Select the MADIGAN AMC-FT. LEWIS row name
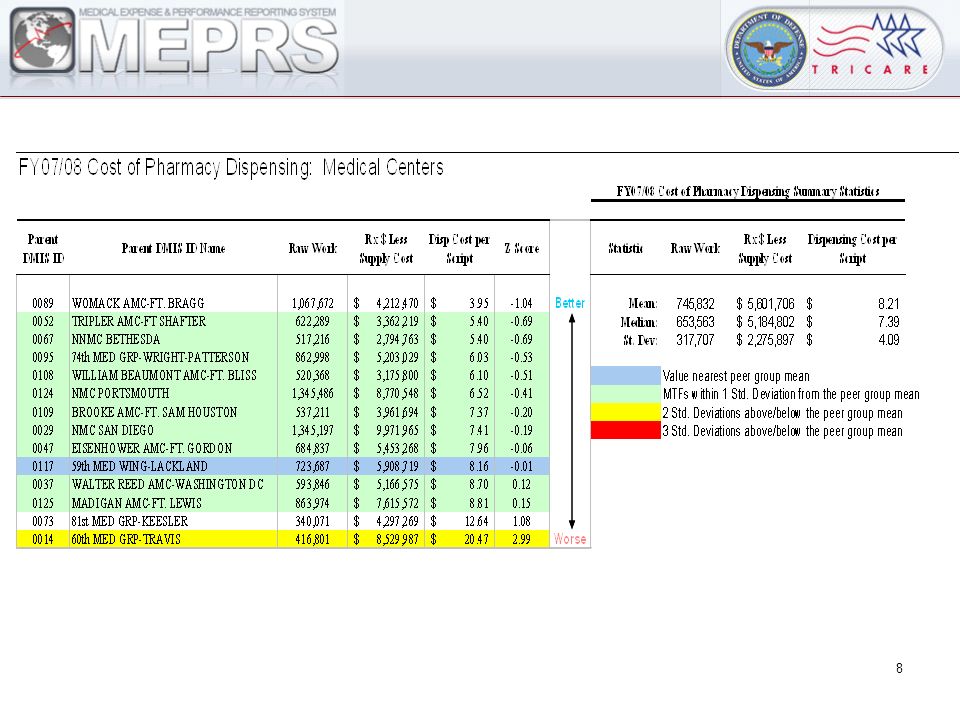The width and height of the screenshot is (960, 720). 137,503
